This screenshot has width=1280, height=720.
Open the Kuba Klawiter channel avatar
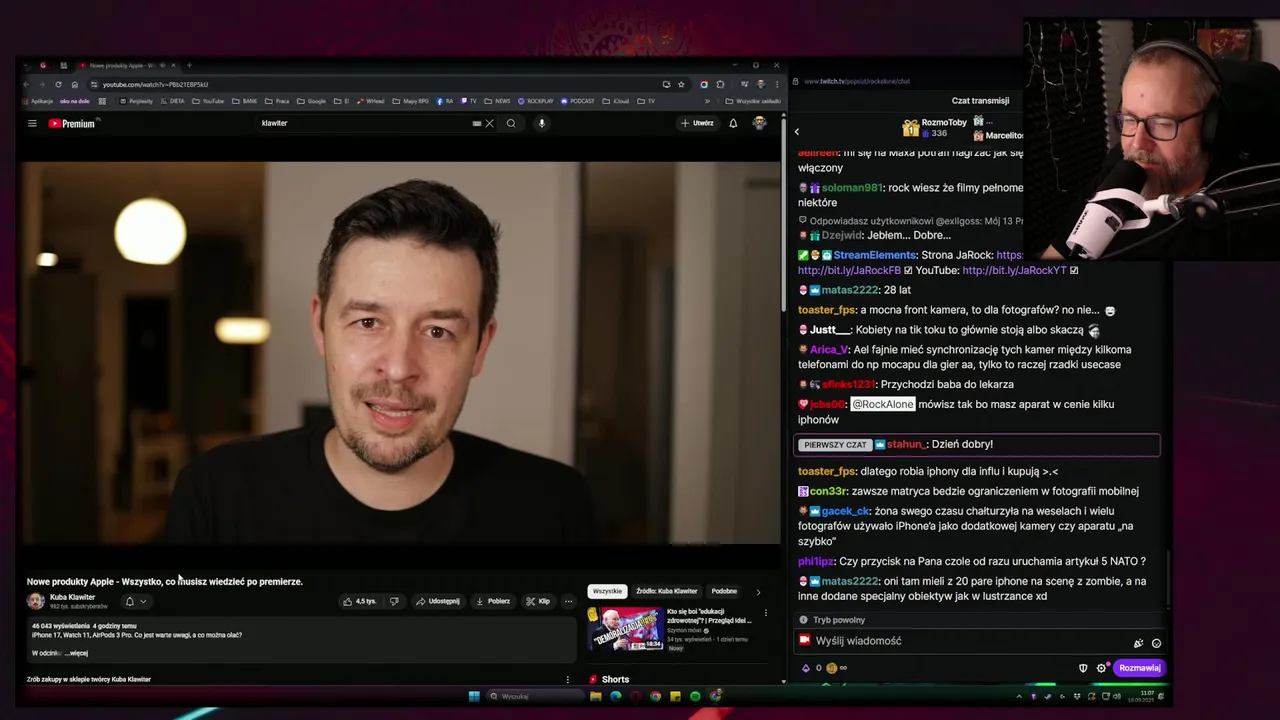coord(36,601)
